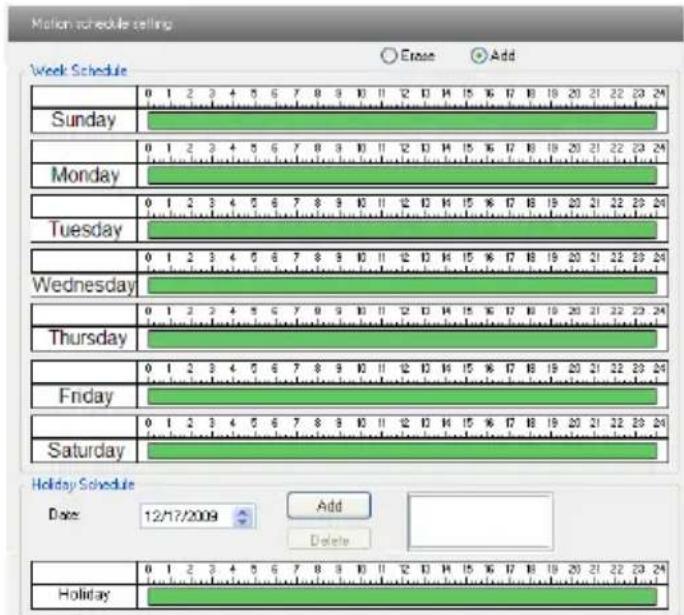Click Saturday's green schedule bar
This screenshot has height=615, width=684.
coord(402,451)
